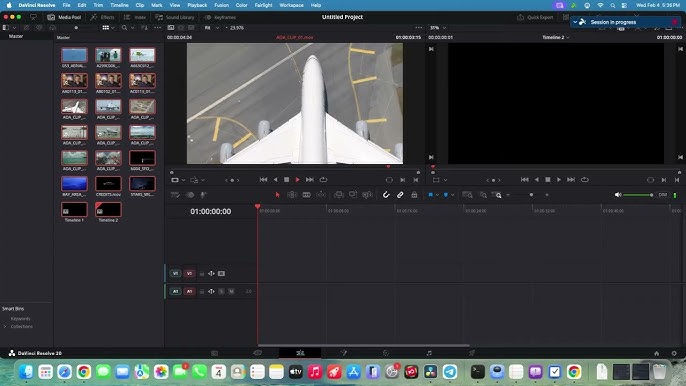This screenshot has height=386, width=686.
Task: Open the Playback menu
Action: [x=197, y=5]
